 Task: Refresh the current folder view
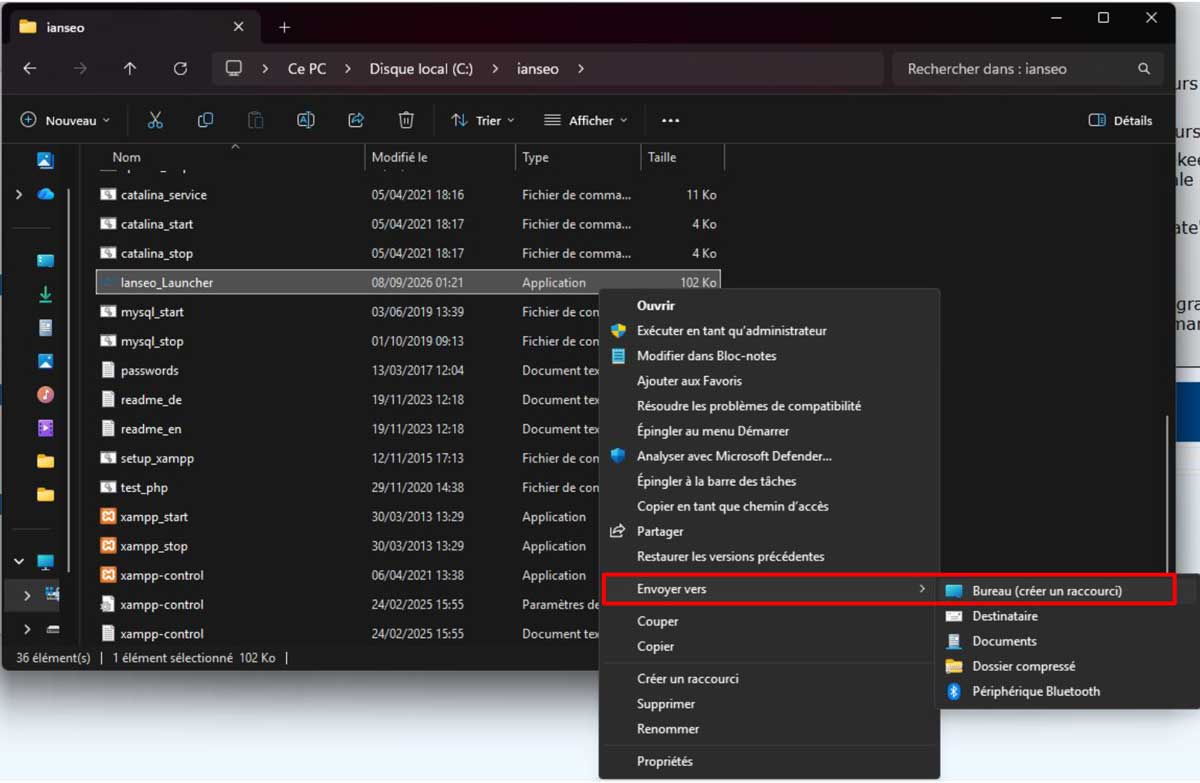(180, 69)
